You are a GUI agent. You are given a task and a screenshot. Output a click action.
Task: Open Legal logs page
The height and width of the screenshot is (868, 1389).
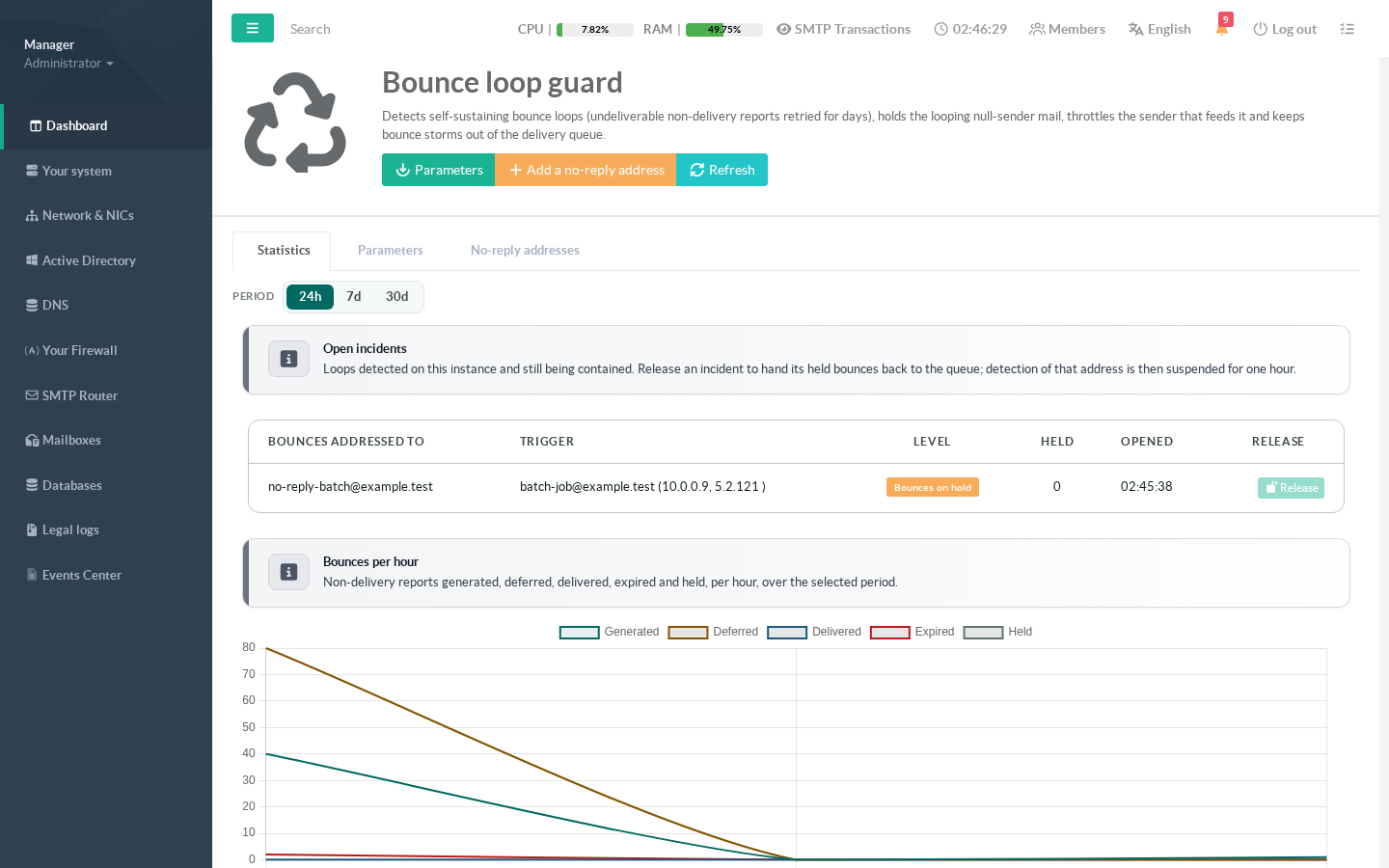click(106, 529)
